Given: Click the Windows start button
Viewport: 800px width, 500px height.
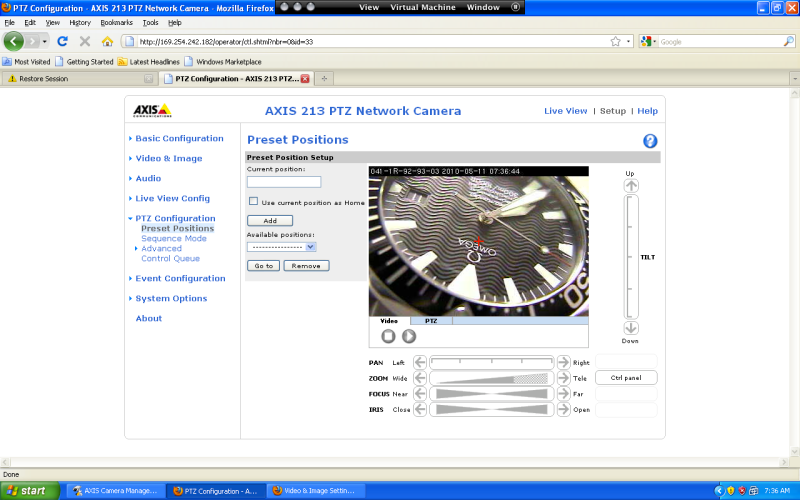Looking at the screenshot, I should [x=30, y=491].
